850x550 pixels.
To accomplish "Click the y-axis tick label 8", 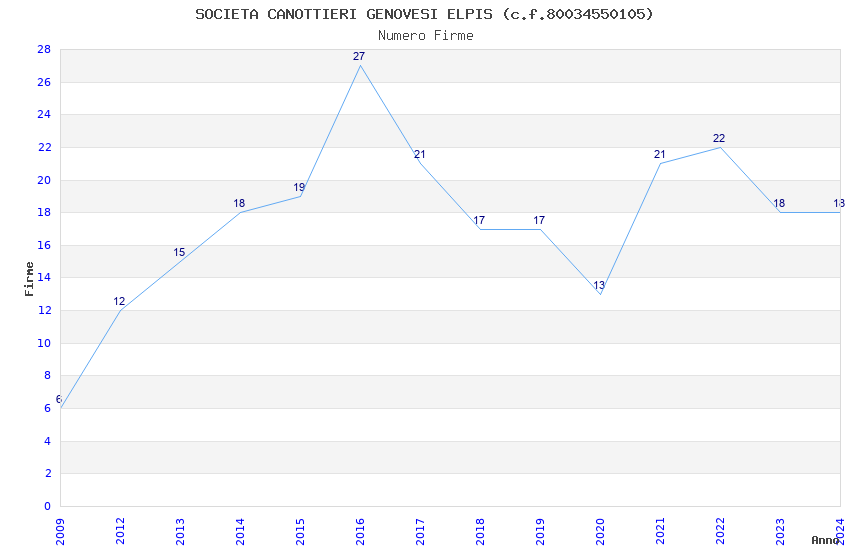I will (x=48, y=376).
